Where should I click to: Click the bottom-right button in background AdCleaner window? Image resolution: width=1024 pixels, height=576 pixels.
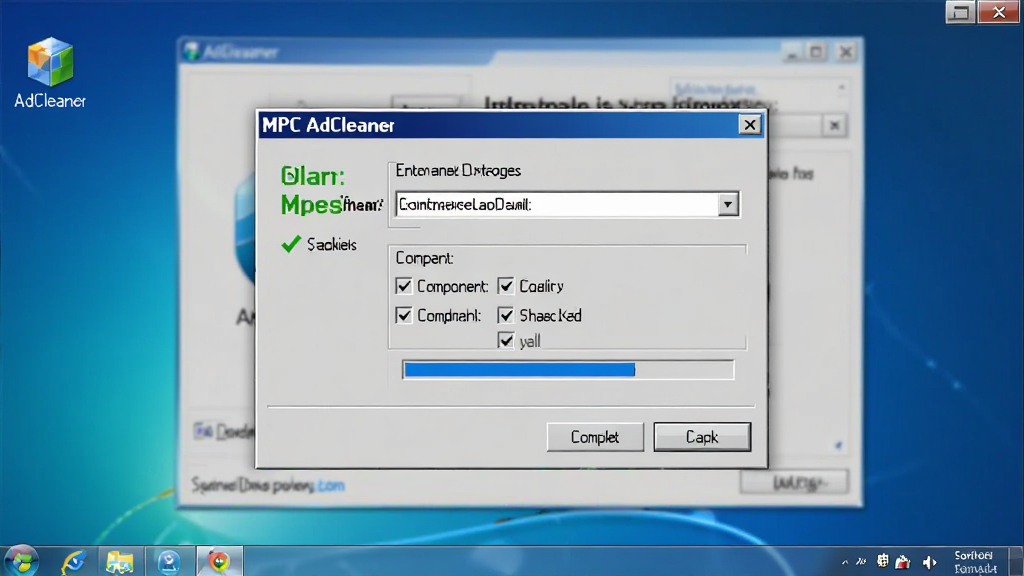tap(794, 483)
